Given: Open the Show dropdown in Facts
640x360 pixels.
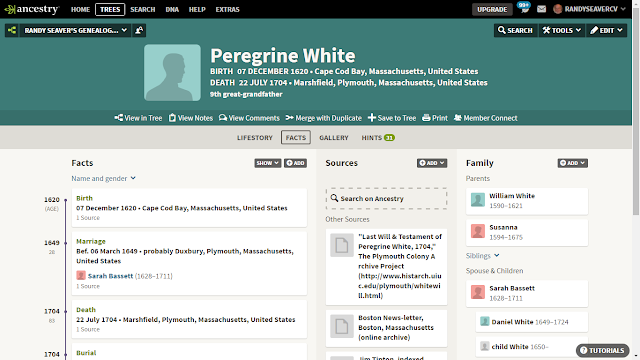Looking at the screenshot, I should coord(267,163).
